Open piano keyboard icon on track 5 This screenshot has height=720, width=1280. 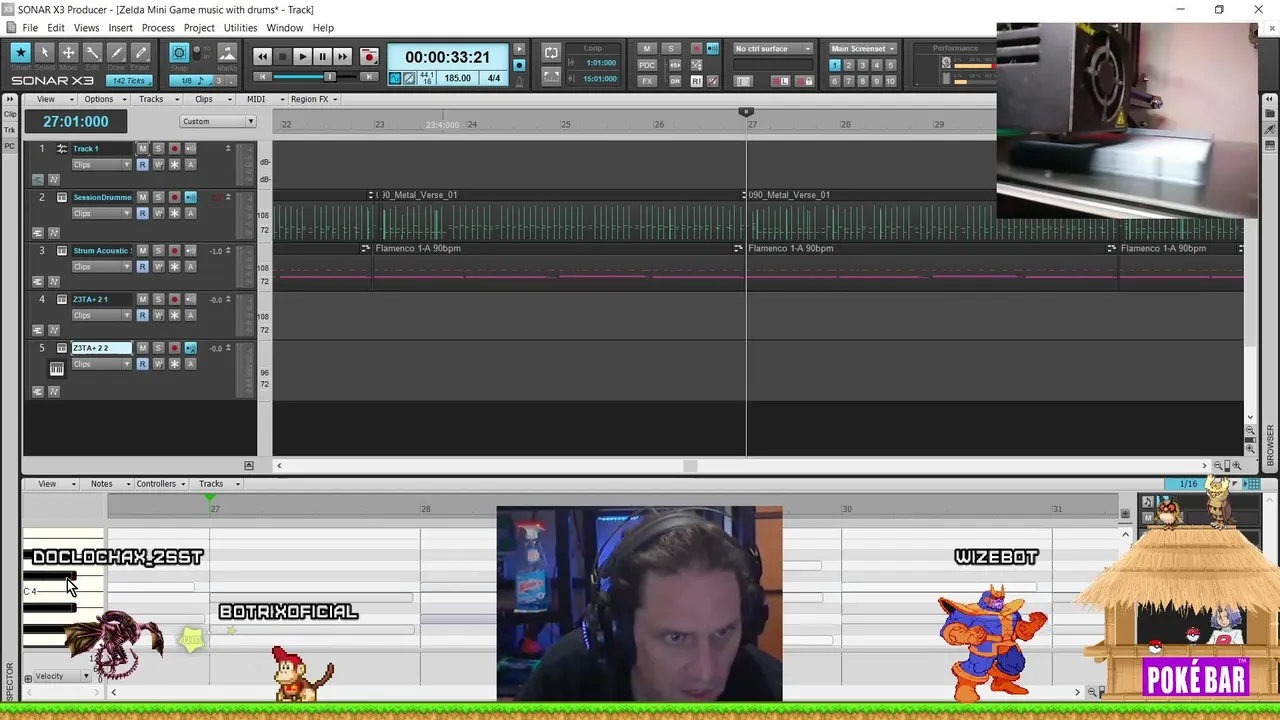(57, 369)
